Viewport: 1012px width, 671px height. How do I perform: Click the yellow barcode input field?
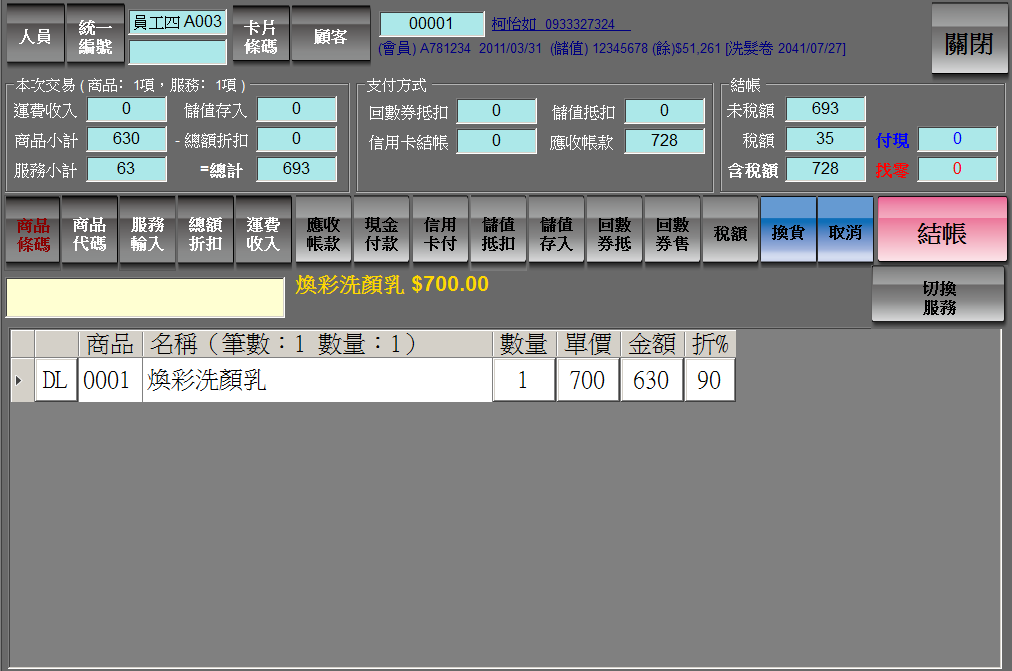pos(145,298)
